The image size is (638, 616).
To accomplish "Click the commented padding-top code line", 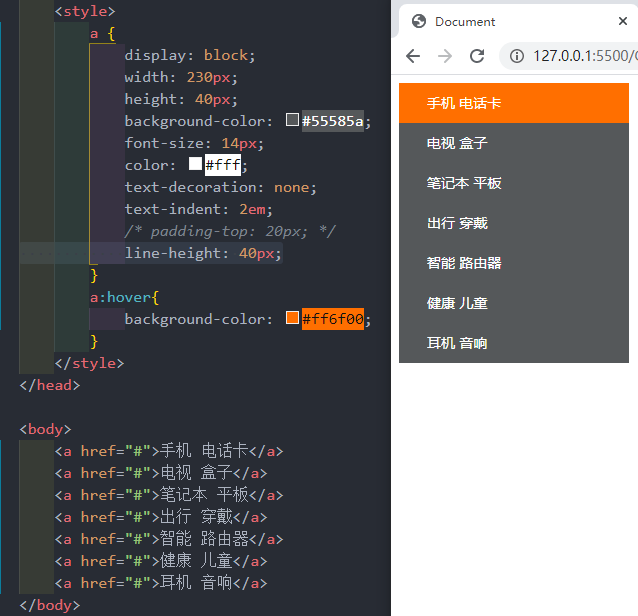I will pyautogui.click(x=230, y=231).
